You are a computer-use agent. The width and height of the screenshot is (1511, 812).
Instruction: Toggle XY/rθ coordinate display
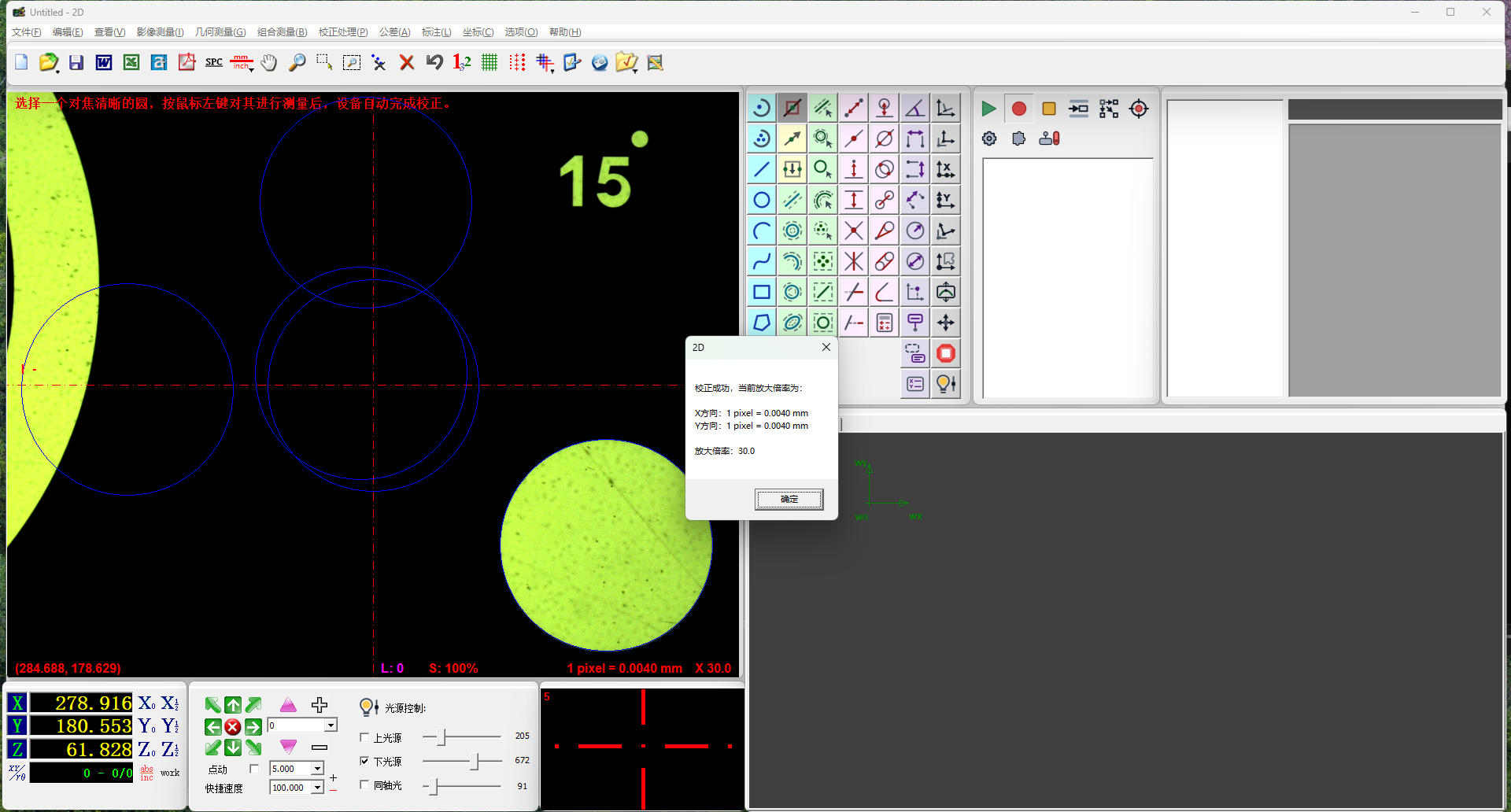[x=17, y=773]
